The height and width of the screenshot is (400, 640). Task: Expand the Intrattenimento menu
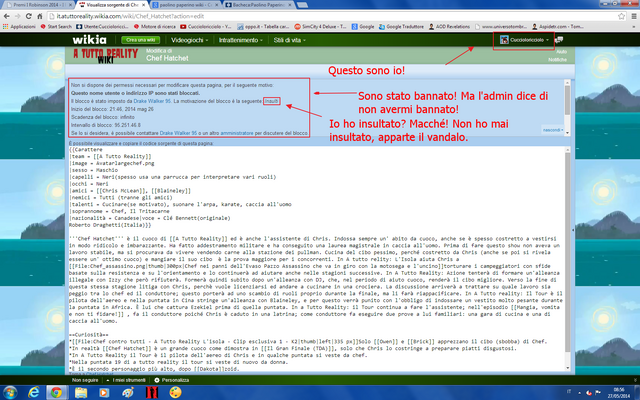coord(240,40)
